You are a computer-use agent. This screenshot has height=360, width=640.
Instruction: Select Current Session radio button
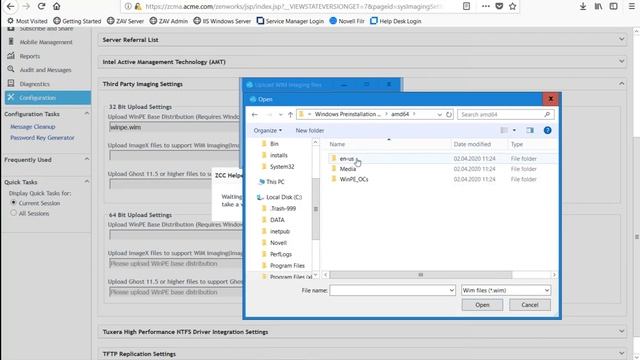13,203
